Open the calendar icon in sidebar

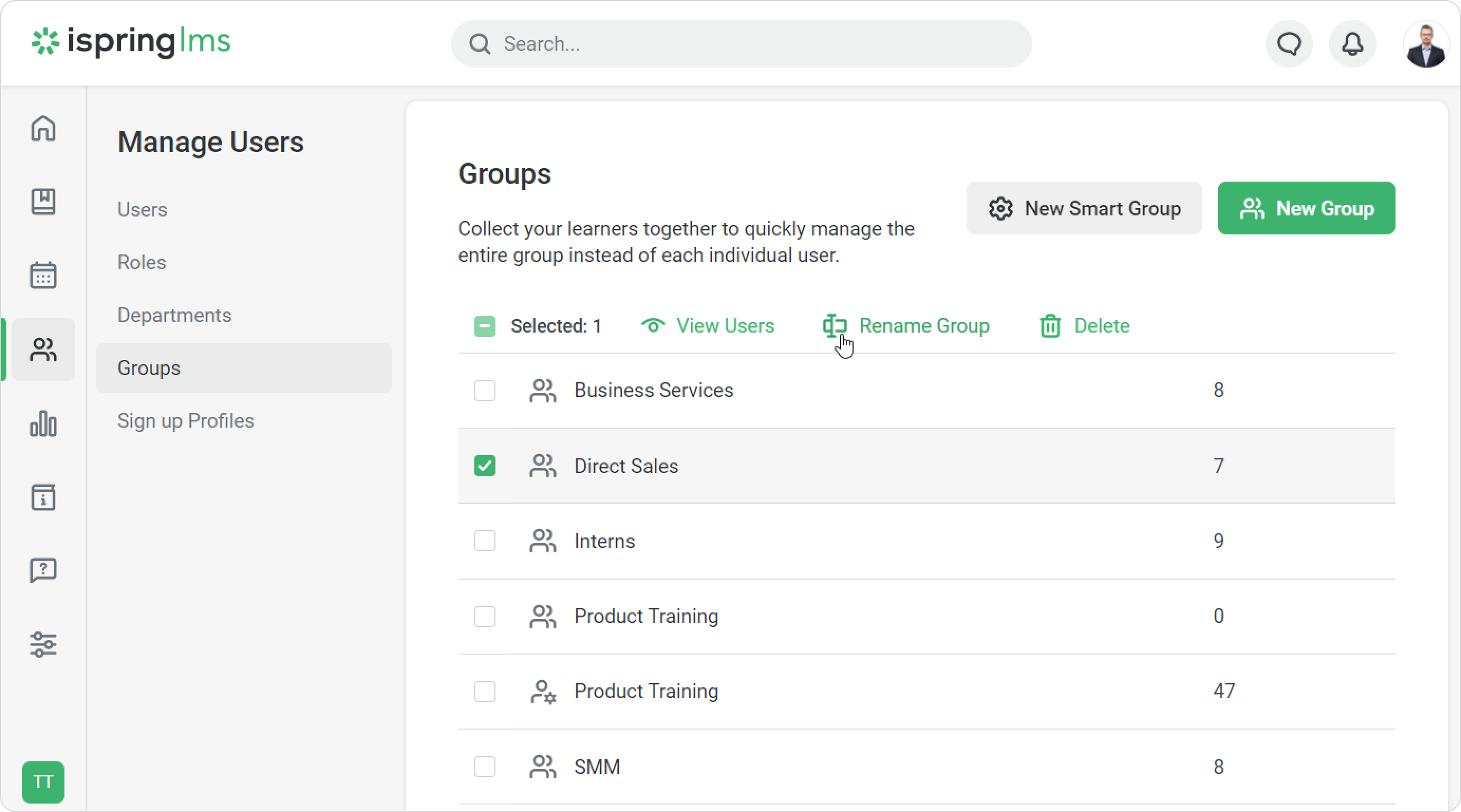click(43, 276)
